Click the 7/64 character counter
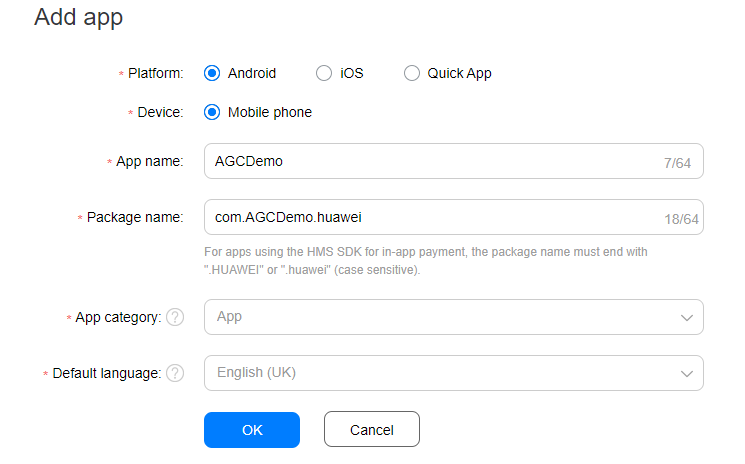Screen dimensions: 745x464 [684, 162]
